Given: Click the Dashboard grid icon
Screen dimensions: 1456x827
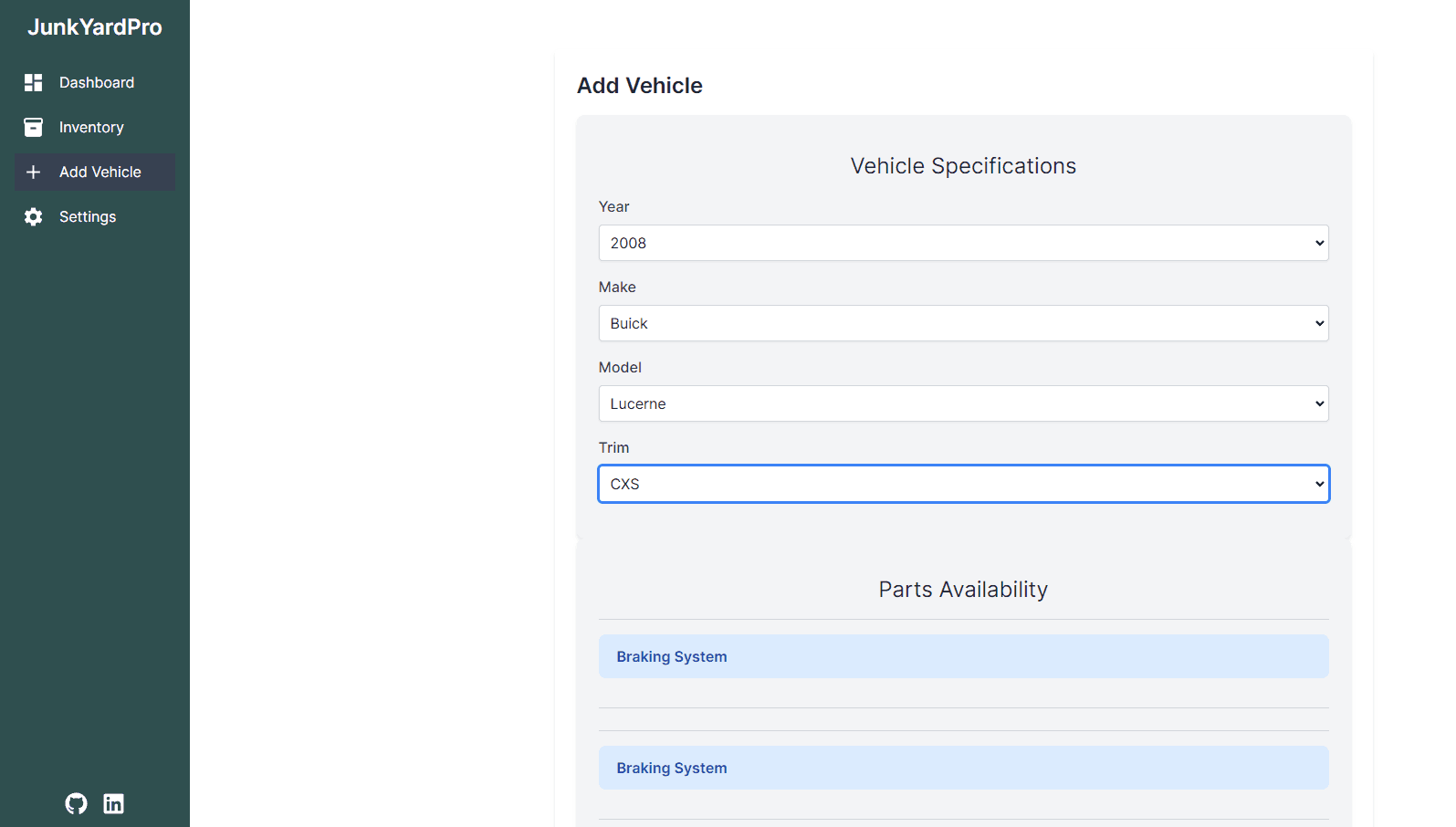Looking at the screenshot, I should pos(34,83).
